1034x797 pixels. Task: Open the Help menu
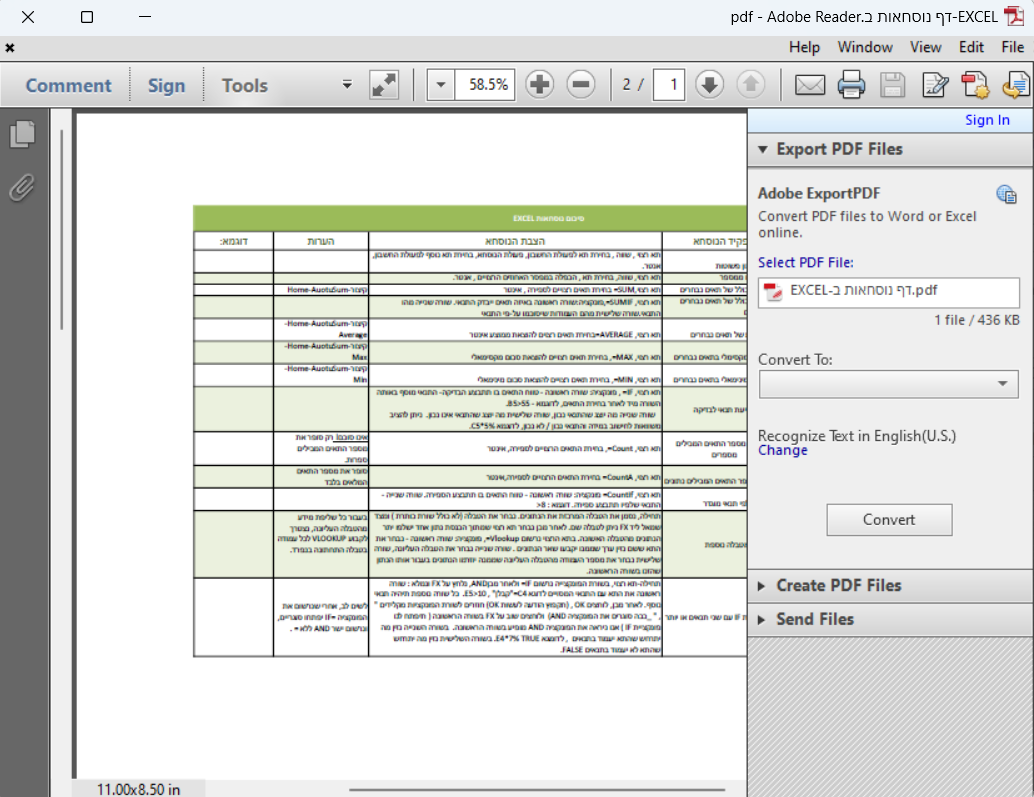coord(804,47)
